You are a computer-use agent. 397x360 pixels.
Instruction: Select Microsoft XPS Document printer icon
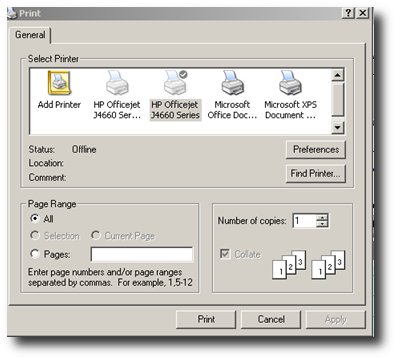point(290,82)
